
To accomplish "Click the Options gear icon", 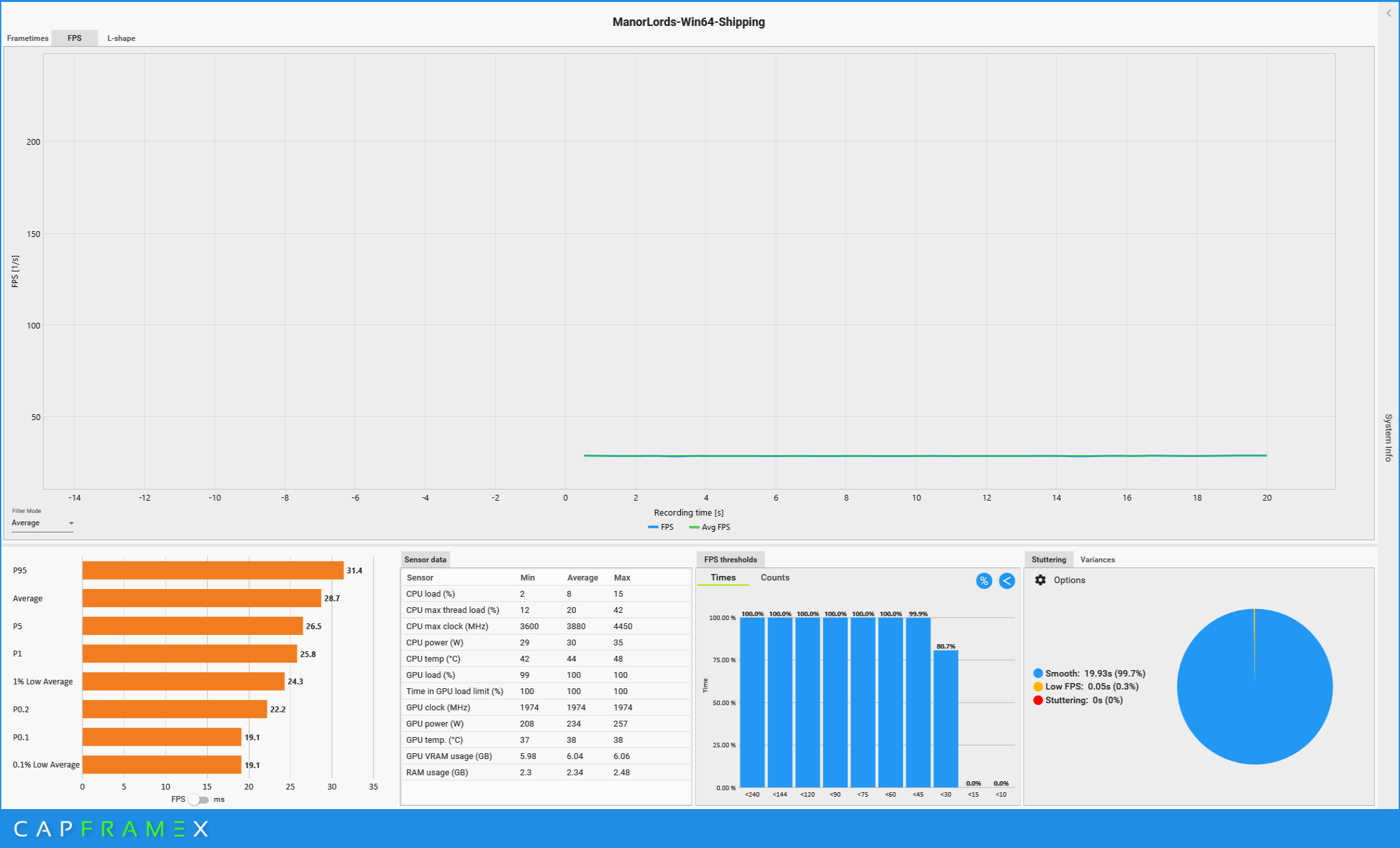I will click(1040, 580).
